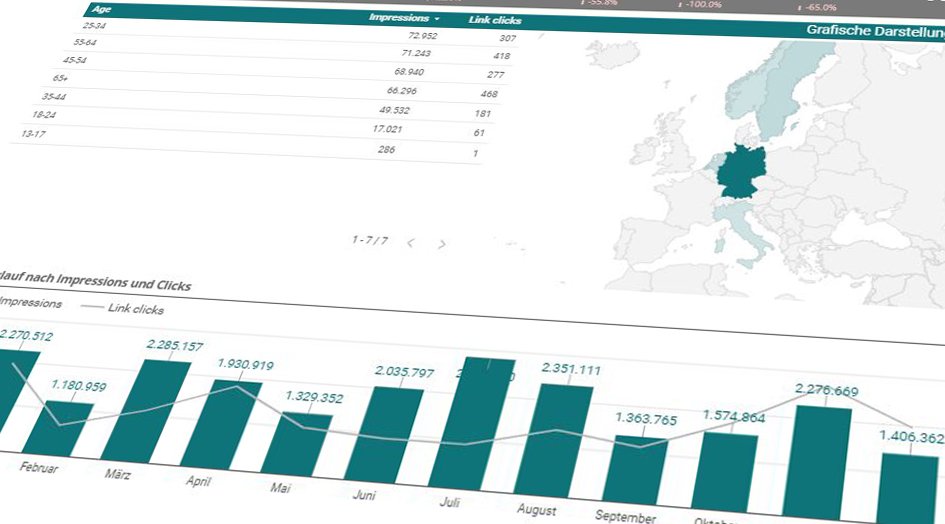Screen dimensions: 945x524
Task: Select the 25-34 age row label
Action: 94,25
